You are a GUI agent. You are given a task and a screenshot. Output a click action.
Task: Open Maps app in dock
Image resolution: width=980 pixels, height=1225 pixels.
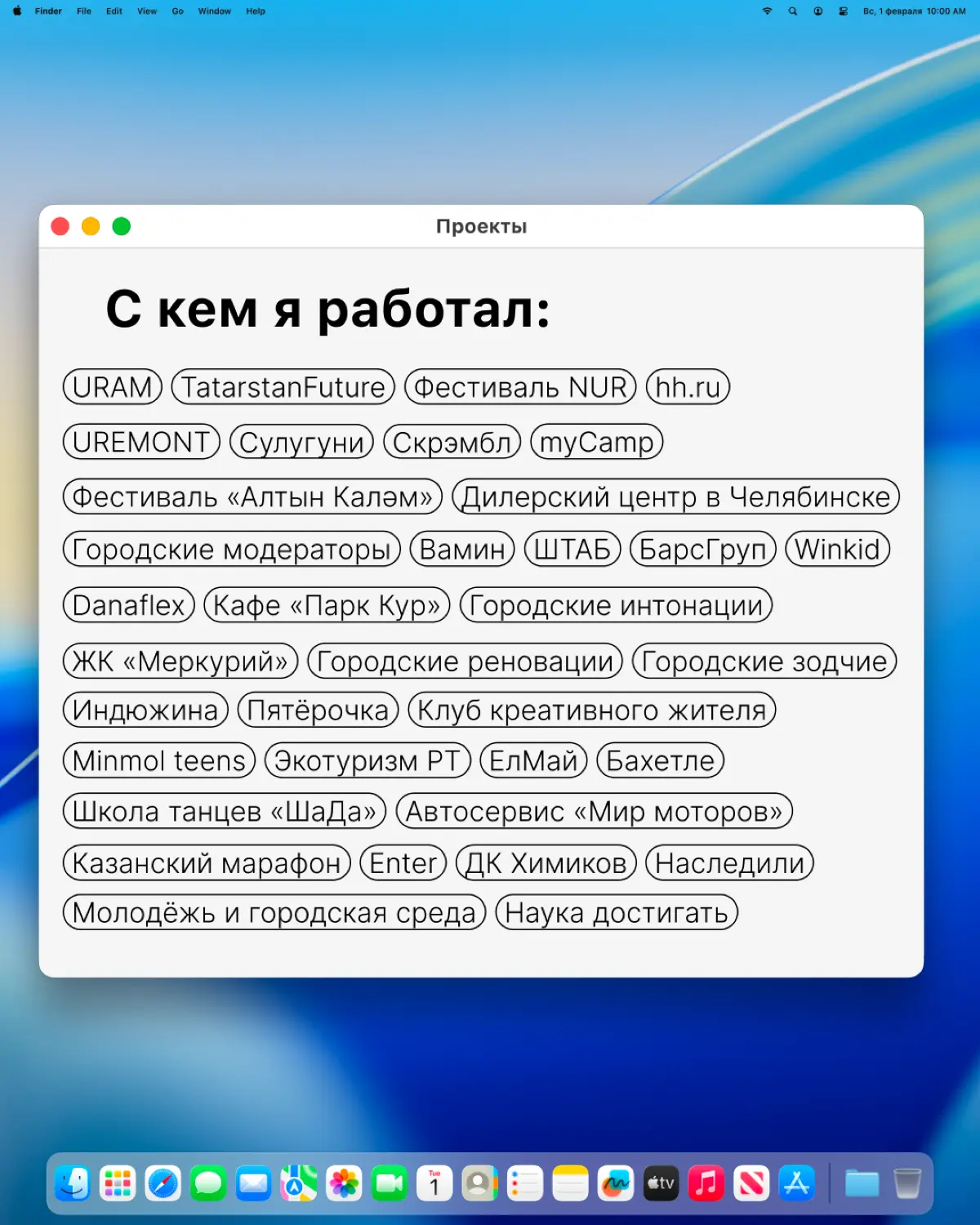(299, 1183)
